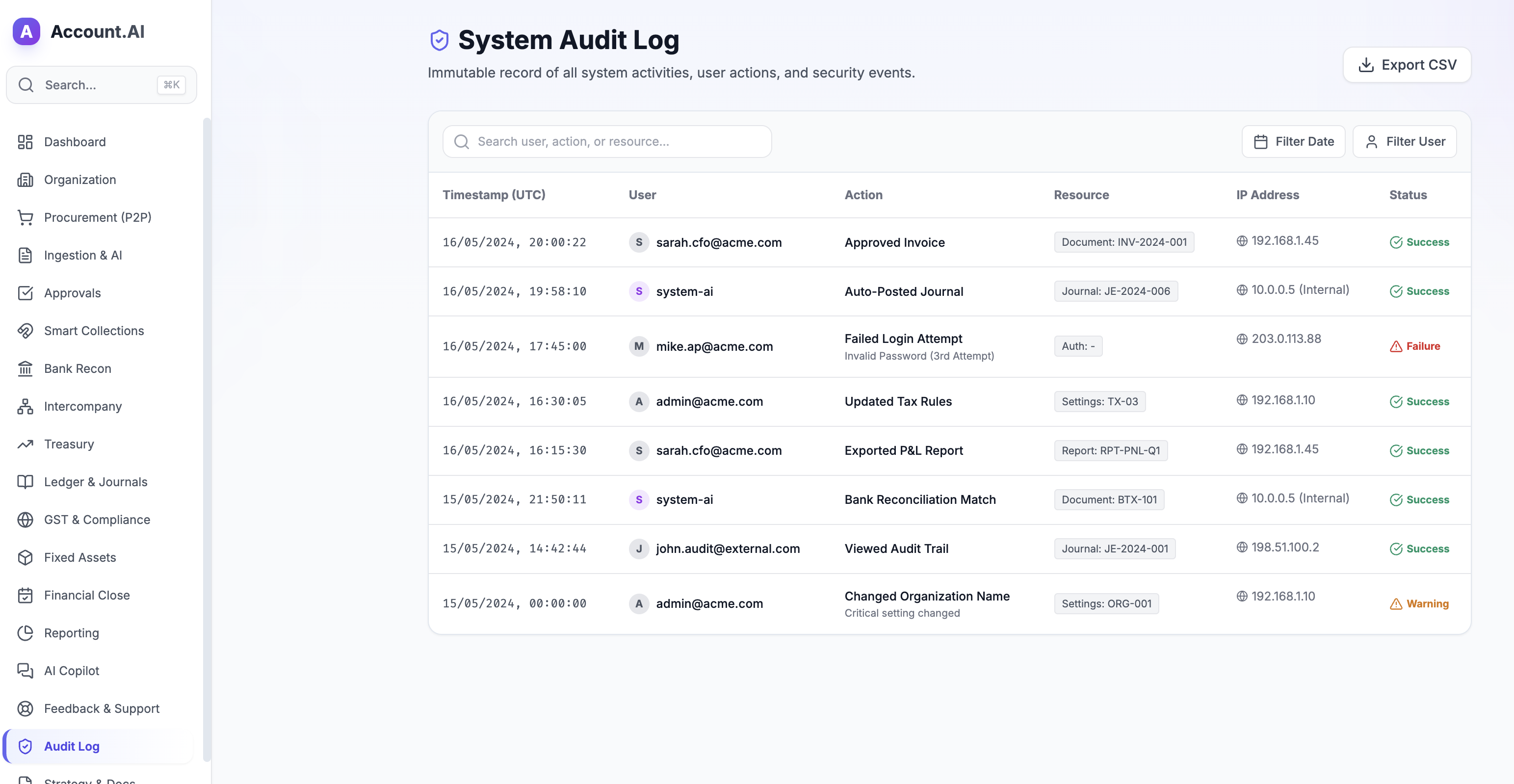Click the Treasury trend-line icon
The width and height of the screenshot is (1514, 784).
coord(26,444)
